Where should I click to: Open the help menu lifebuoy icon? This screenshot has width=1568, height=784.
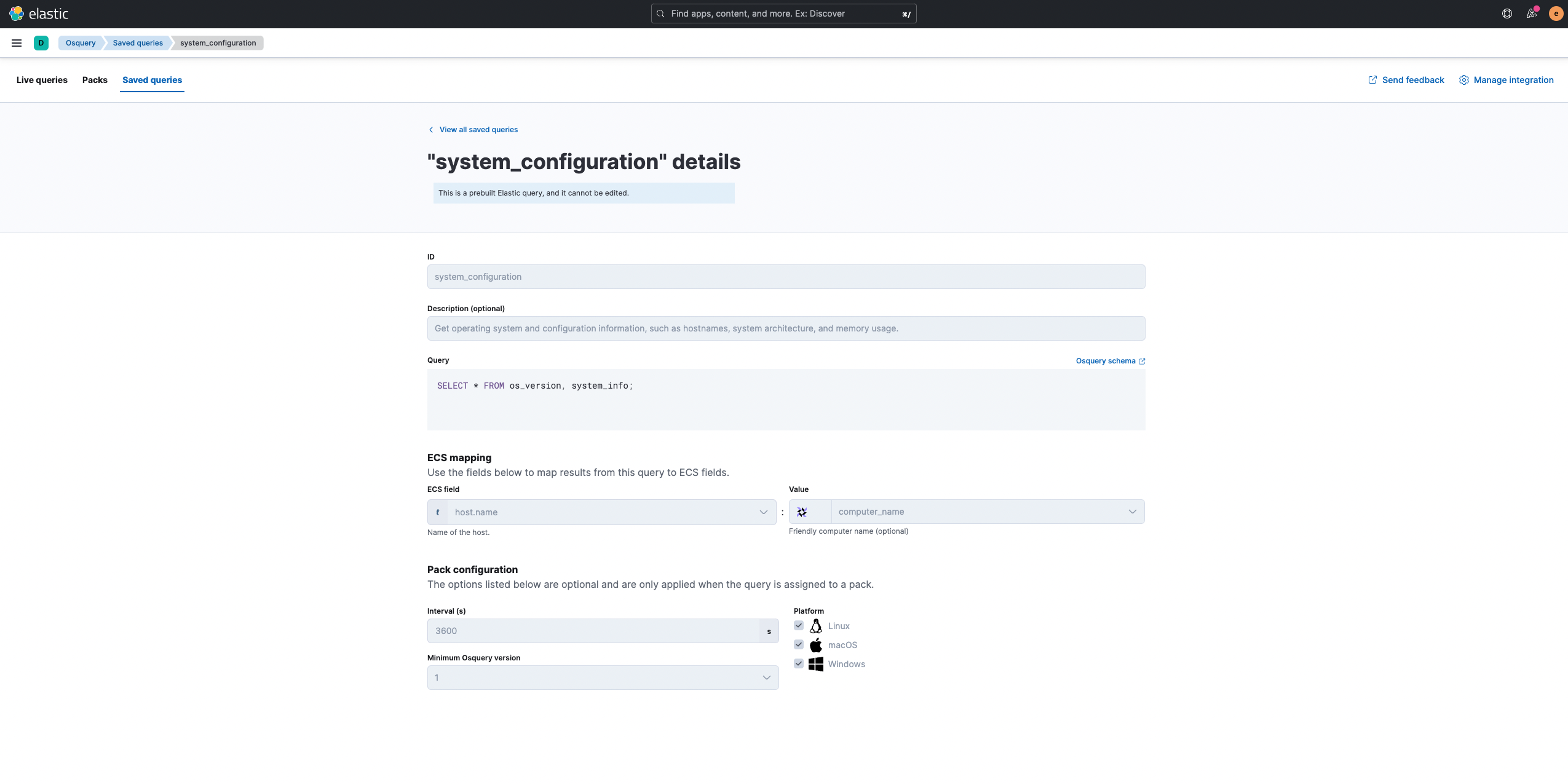[x=1507, y=14]
